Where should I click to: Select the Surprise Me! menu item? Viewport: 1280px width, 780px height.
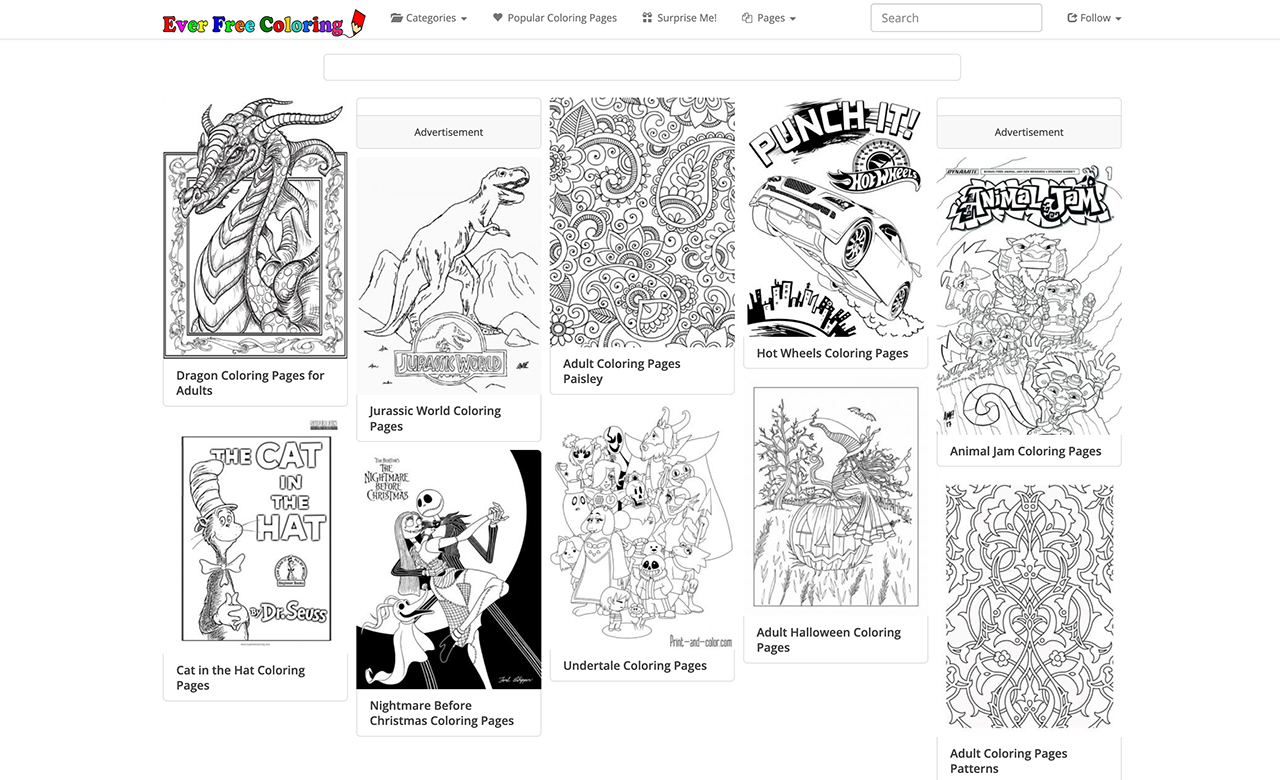(679, 18)
